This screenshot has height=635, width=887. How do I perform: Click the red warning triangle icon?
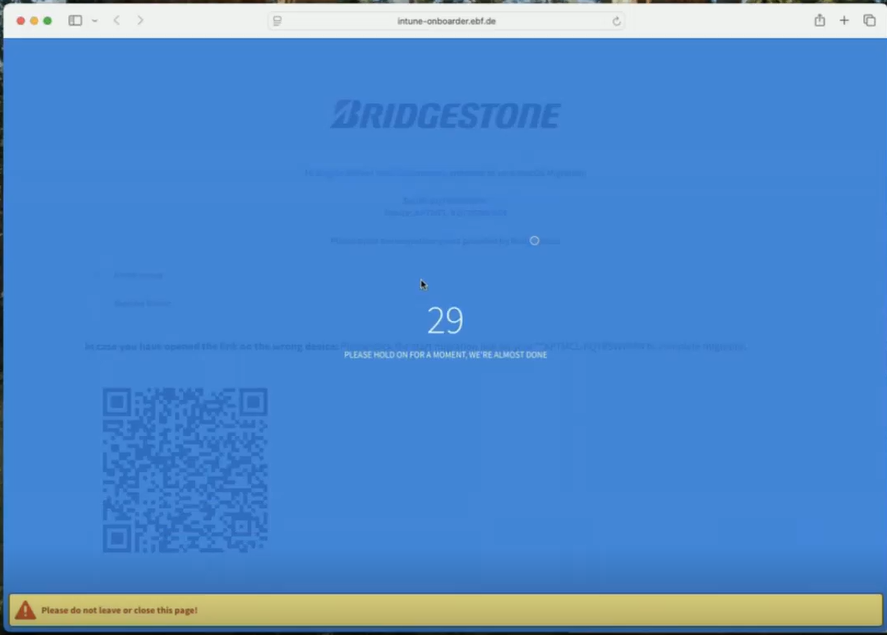tap(25, 610)
